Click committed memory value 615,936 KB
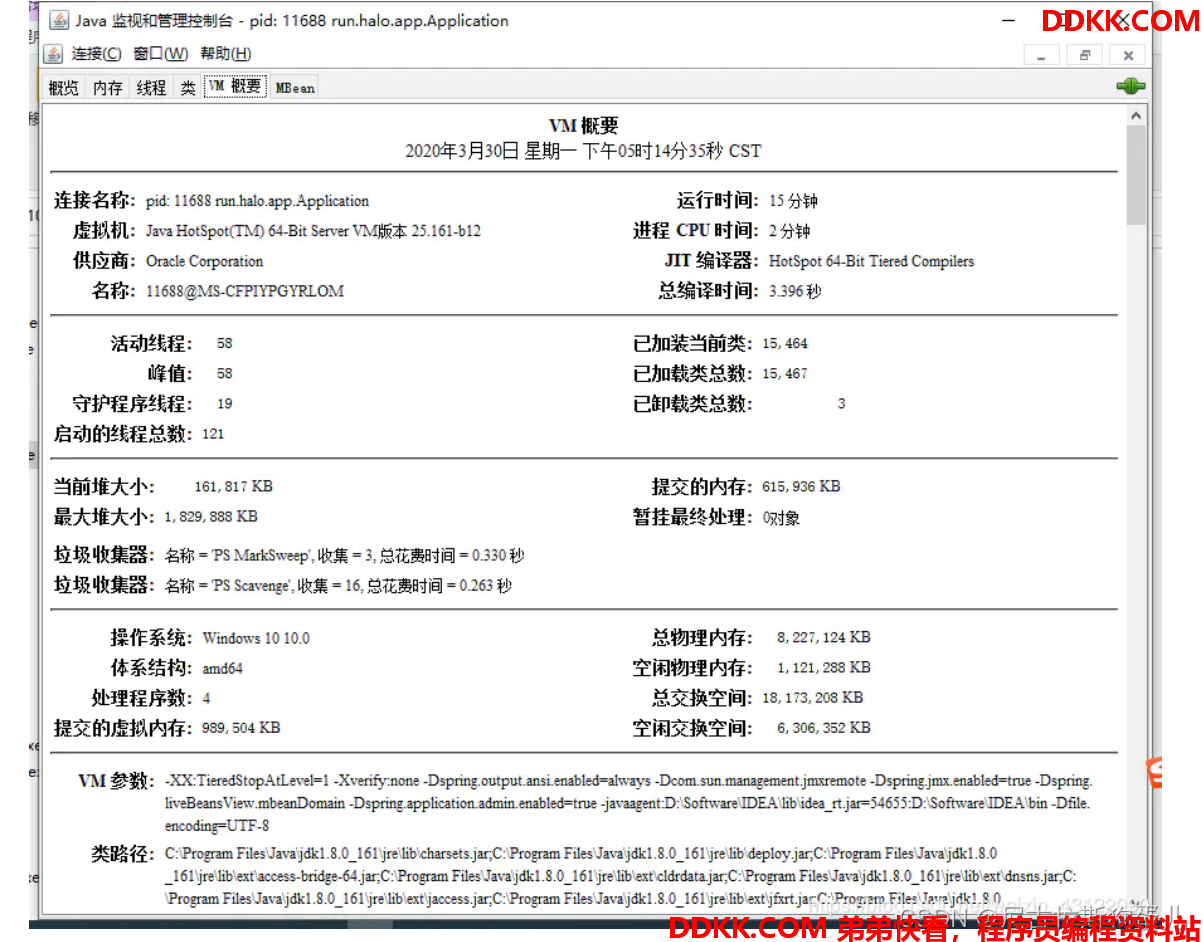Viewport: 1203px width, 942px height. [x=801, y=487]
